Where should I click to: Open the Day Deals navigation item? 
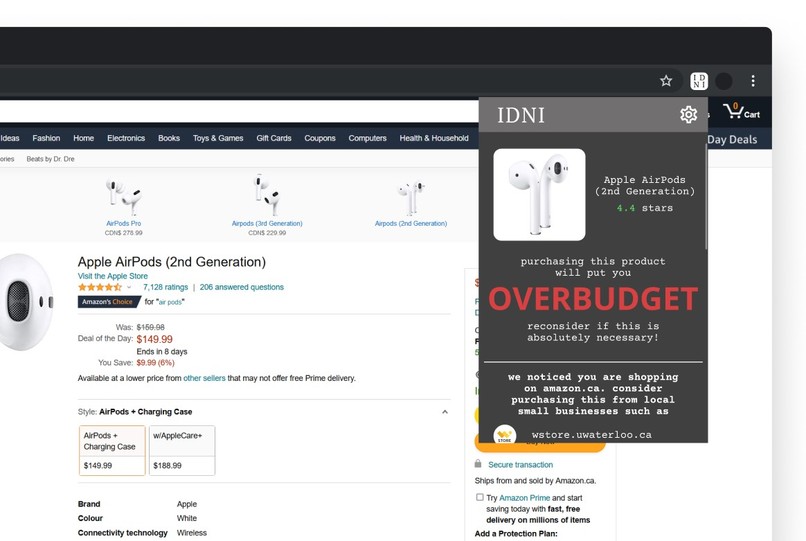732,139
